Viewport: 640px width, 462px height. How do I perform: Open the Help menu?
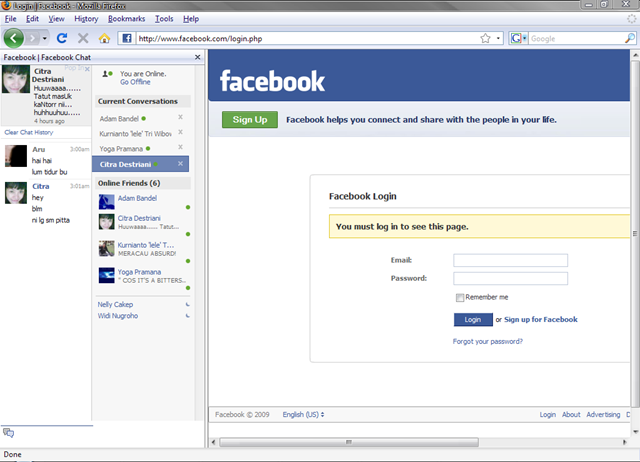tap(191, 19)
